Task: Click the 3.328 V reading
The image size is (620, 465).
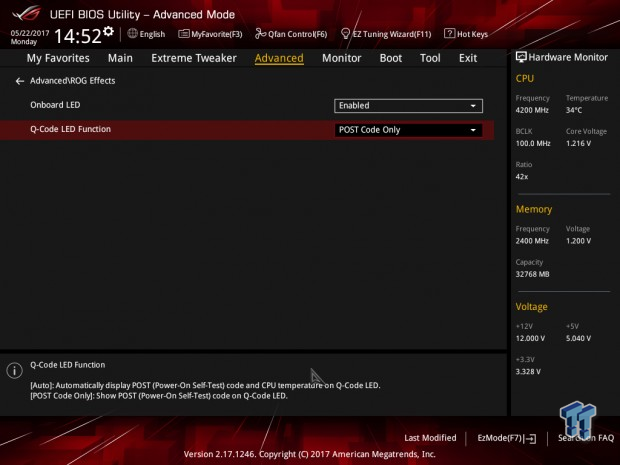Action: pos(528,371)
